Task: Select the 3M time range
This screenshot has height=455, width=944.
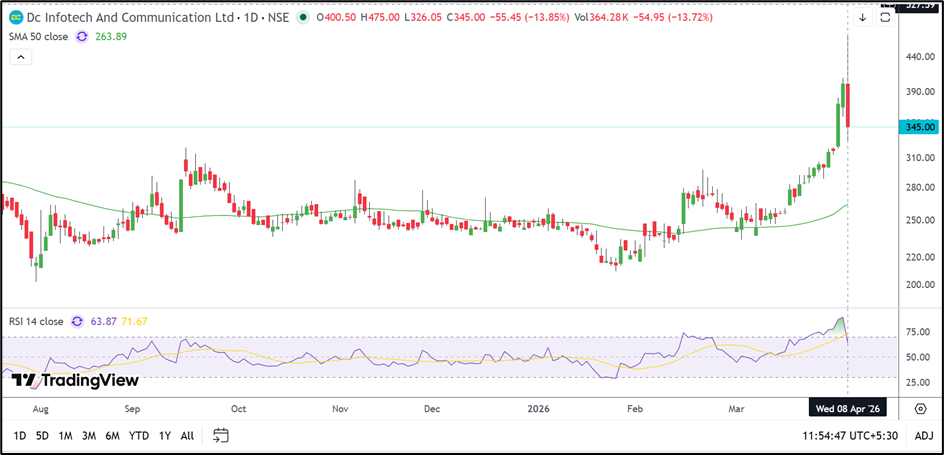Action: point(88,435)
